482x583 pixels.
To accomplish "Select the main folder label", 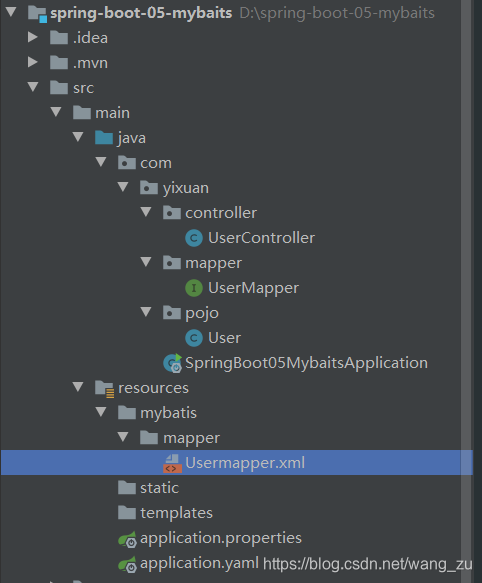I will tap(112, 113).
